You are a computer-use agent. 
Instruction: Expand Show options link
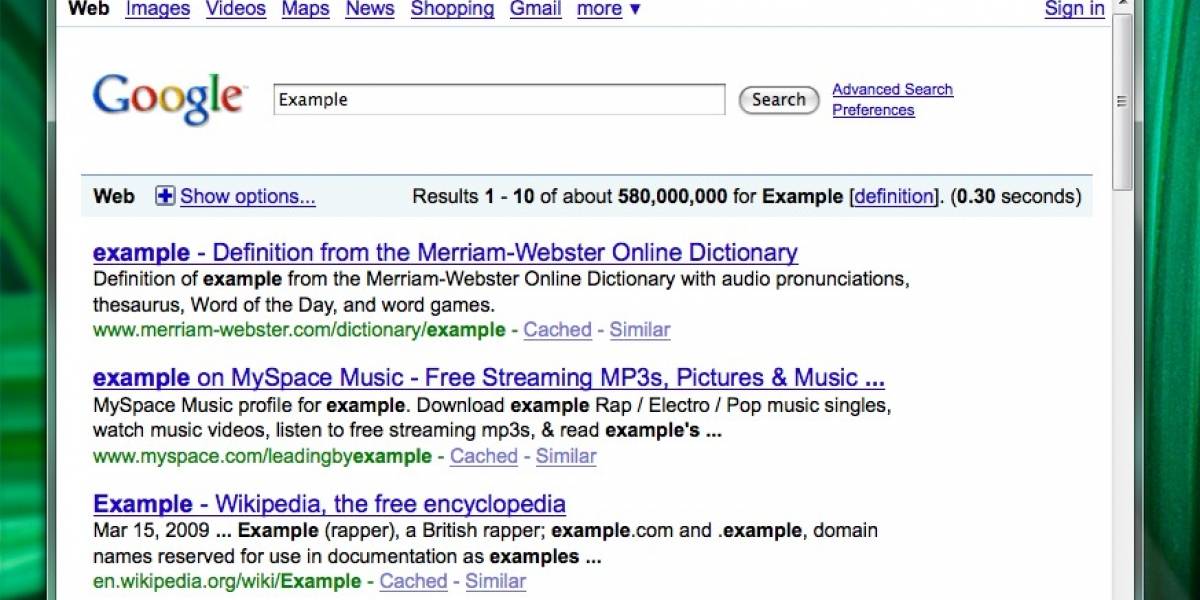pyautogui.click(x=247, y=196)
